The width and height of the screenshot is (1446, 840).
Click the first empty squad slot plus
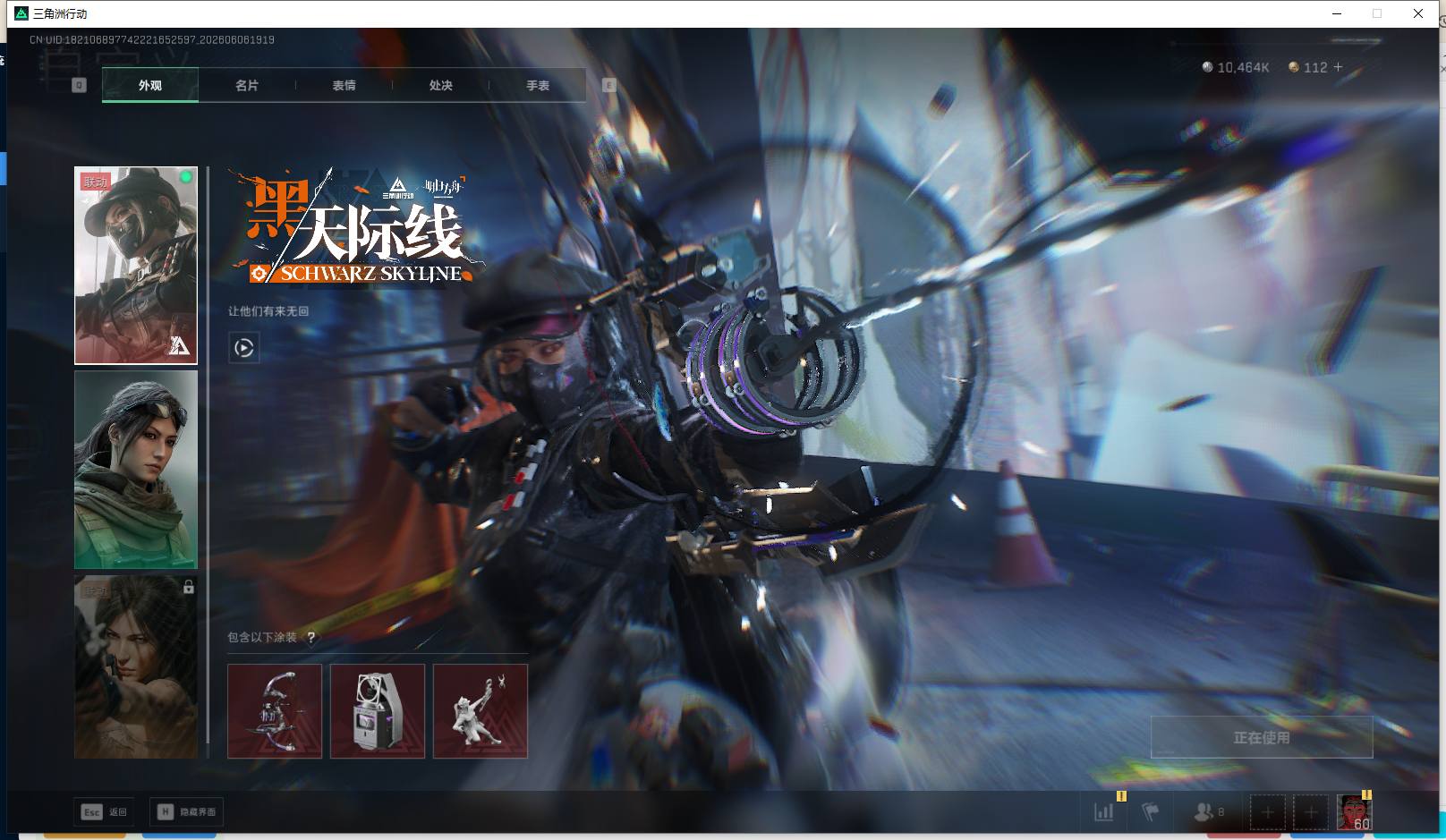point(1267,812)
